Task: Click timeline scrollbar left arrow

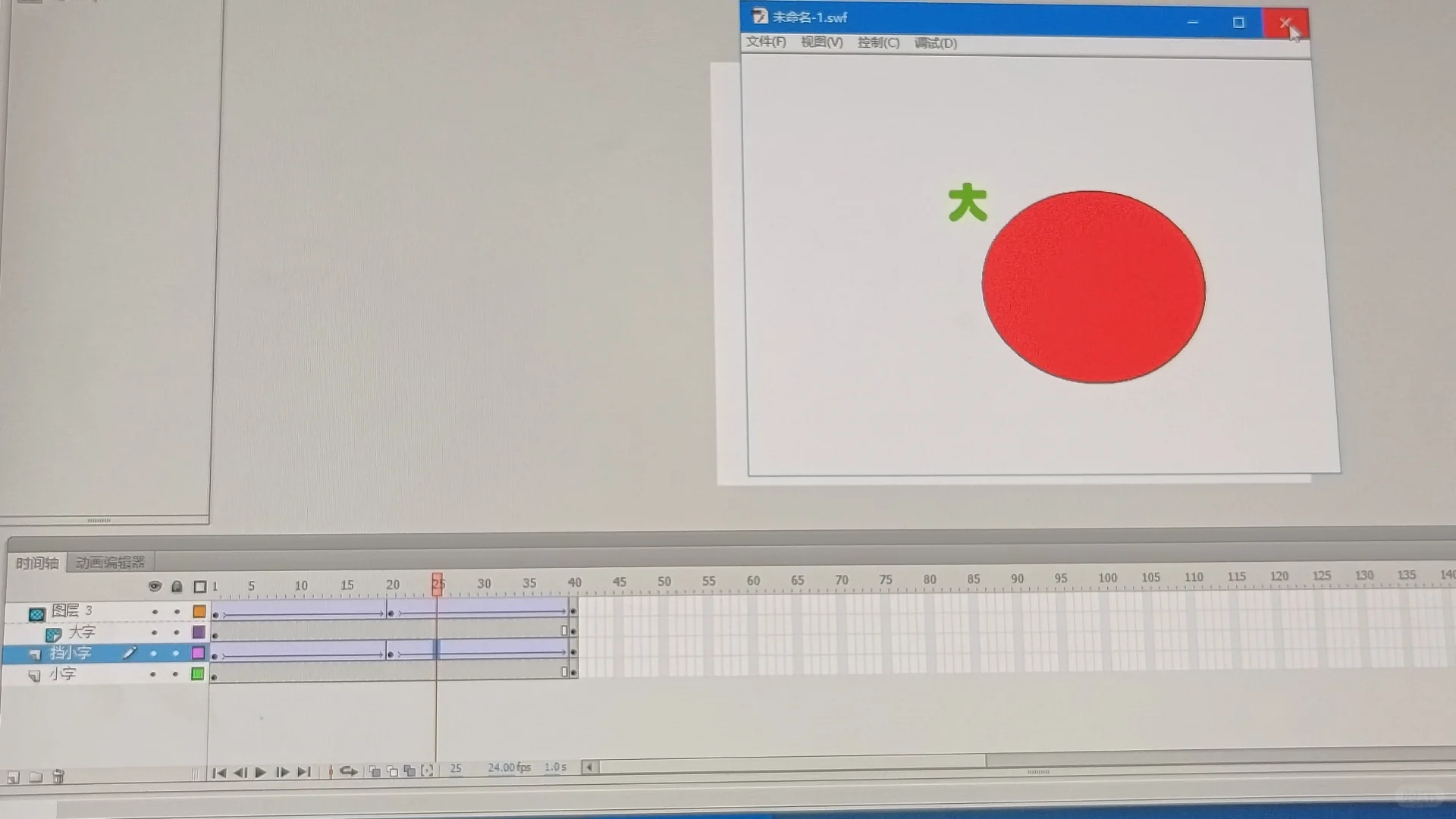Action: [589, 767]
